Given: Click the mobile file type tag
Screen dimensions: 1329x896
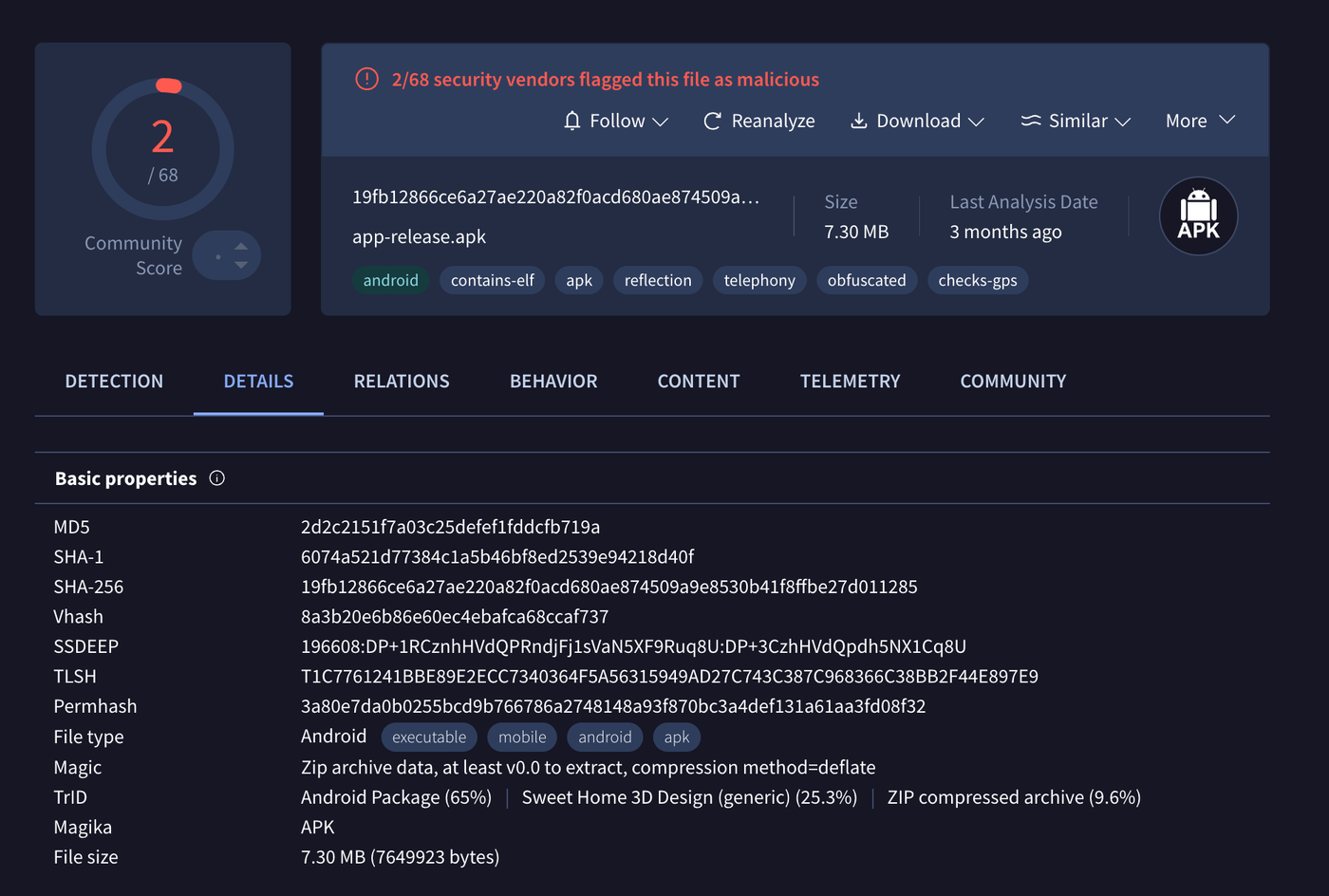Looking at the screenshot, I should tap(522, 737).
